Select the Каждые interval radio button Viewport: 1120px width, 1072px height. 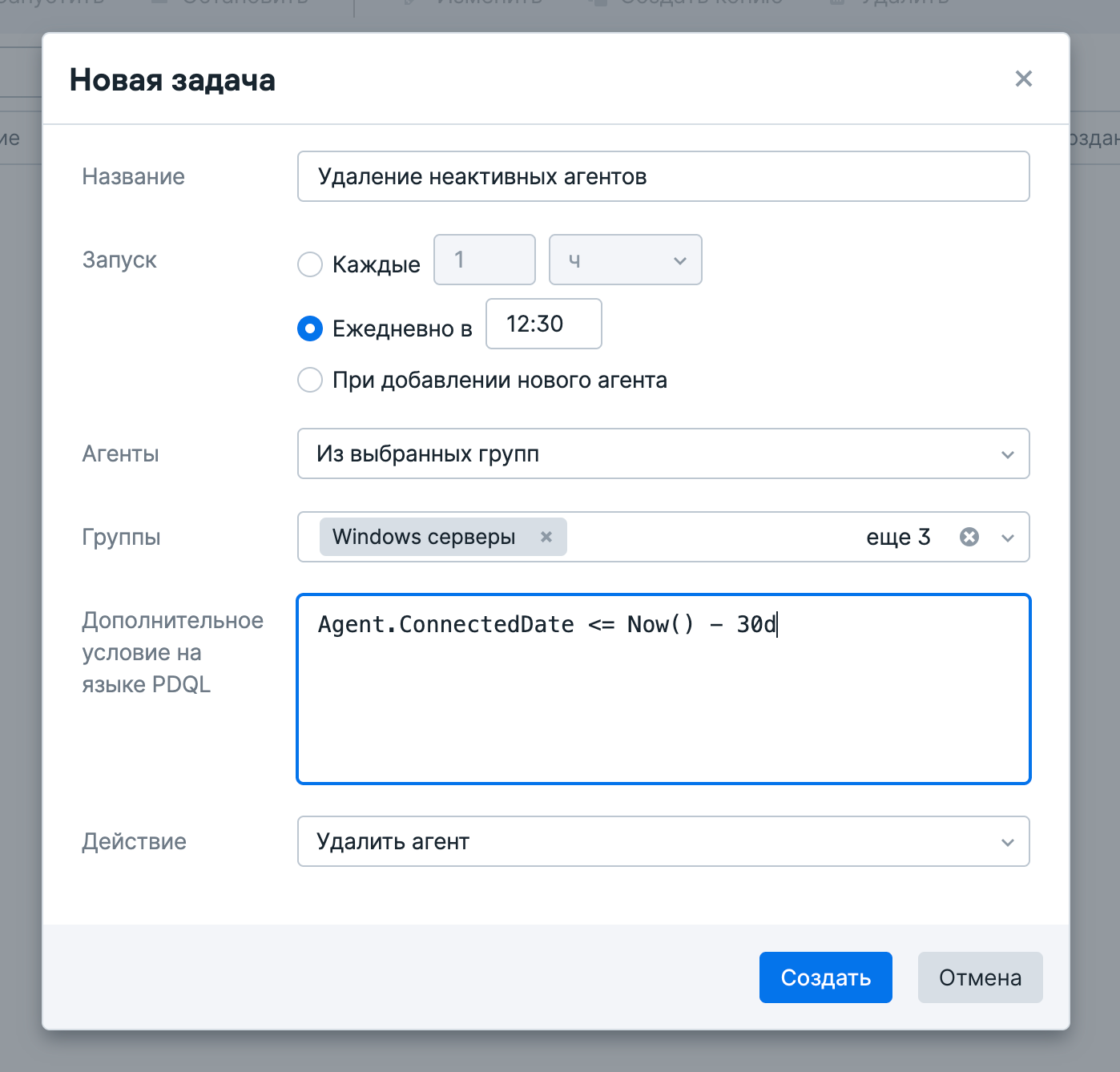[x=310, y=264]
